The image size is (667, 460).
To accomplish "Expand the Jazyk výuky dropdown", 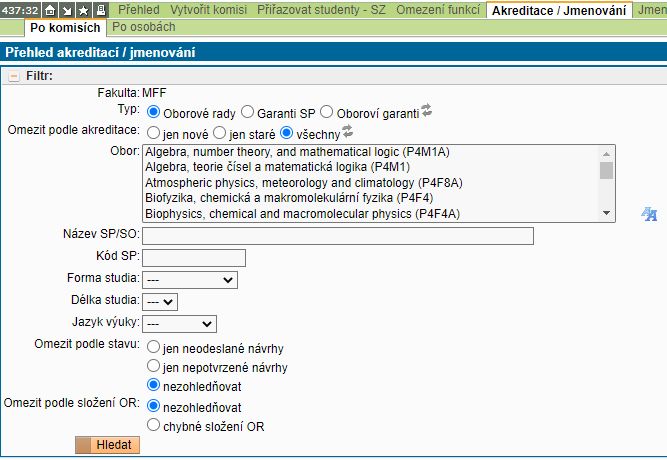I will click(x=179, y=323).
